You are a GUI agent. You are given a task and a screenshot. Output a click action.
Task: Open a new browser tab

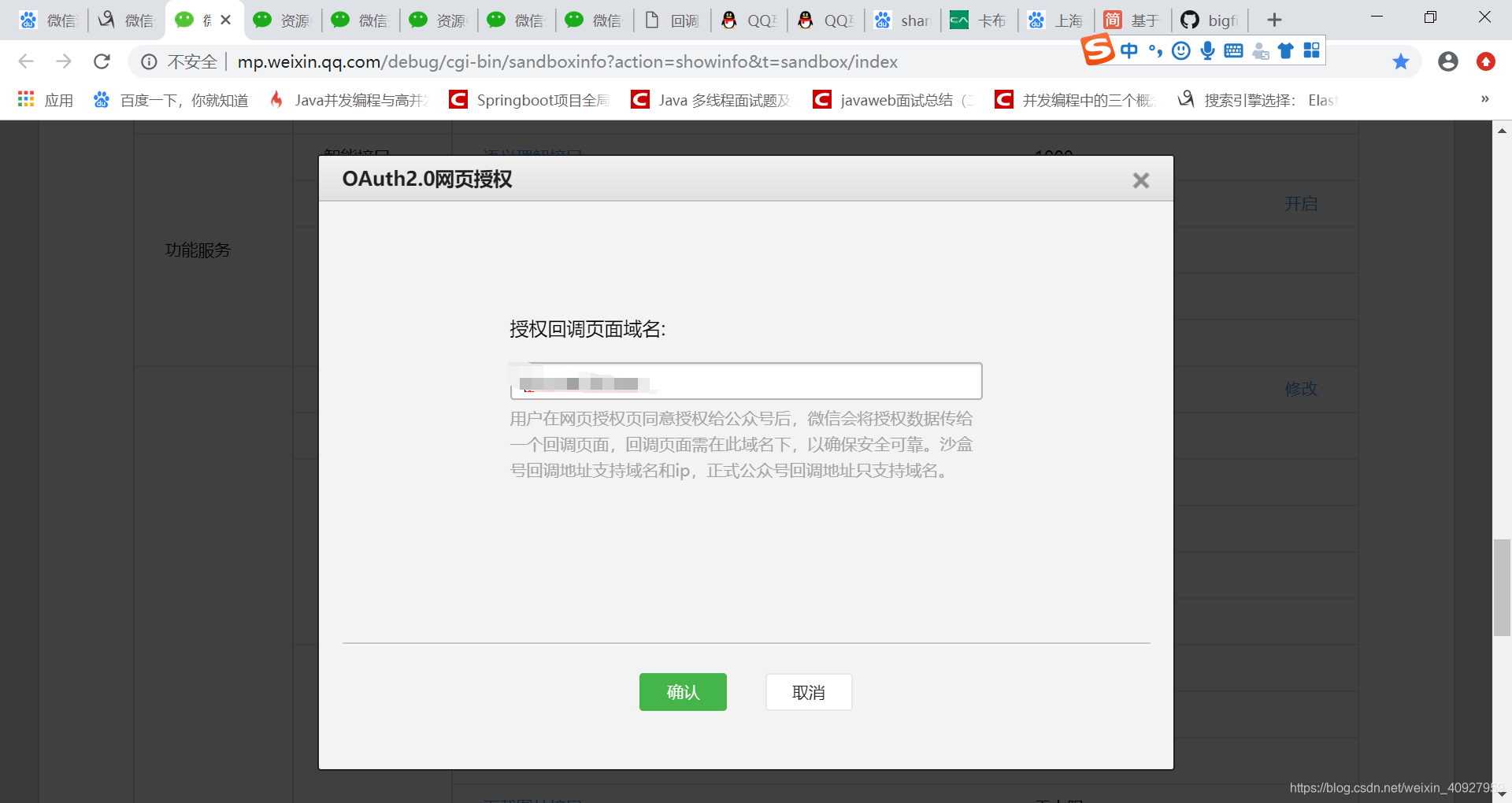(x=1275, y=20)
